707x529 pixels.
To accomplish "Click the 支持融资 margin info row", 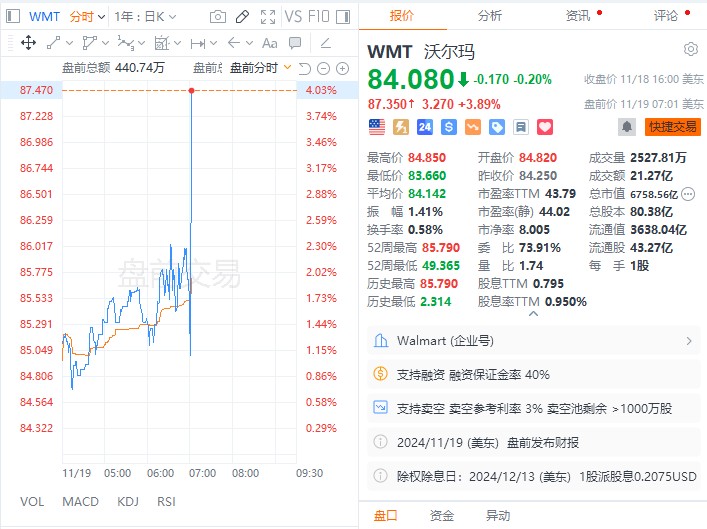I will (534, 375).
